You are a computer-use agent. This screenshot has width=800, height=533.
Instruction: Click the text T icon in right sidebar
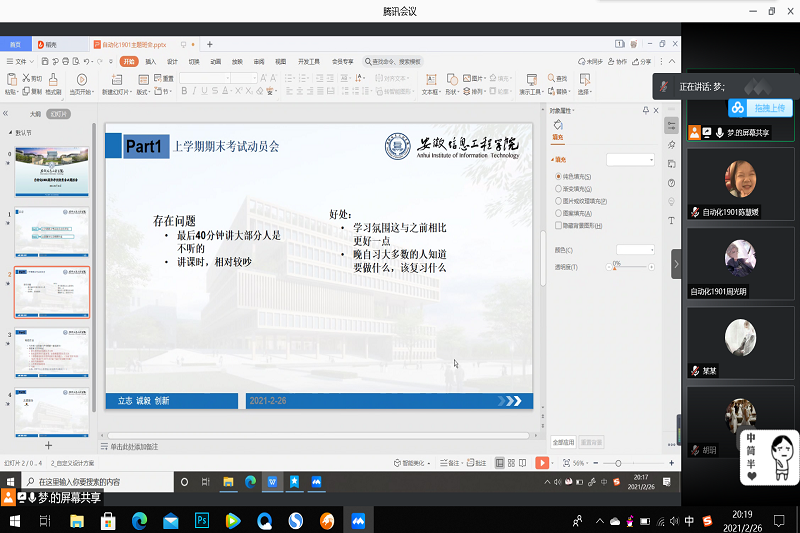[x=671, y=221]
